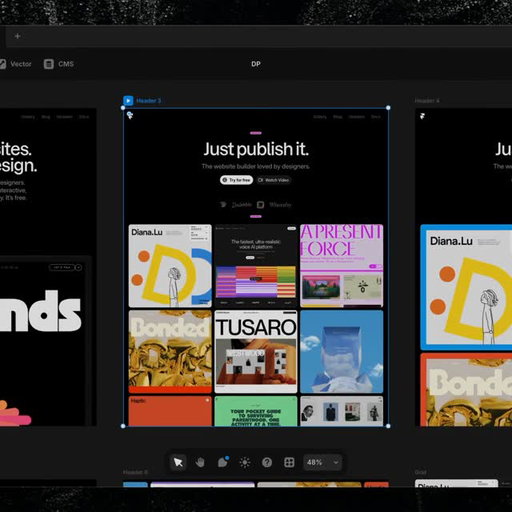Click the 48% zoom value
This screenshot has height=512, width=512.
314,462
